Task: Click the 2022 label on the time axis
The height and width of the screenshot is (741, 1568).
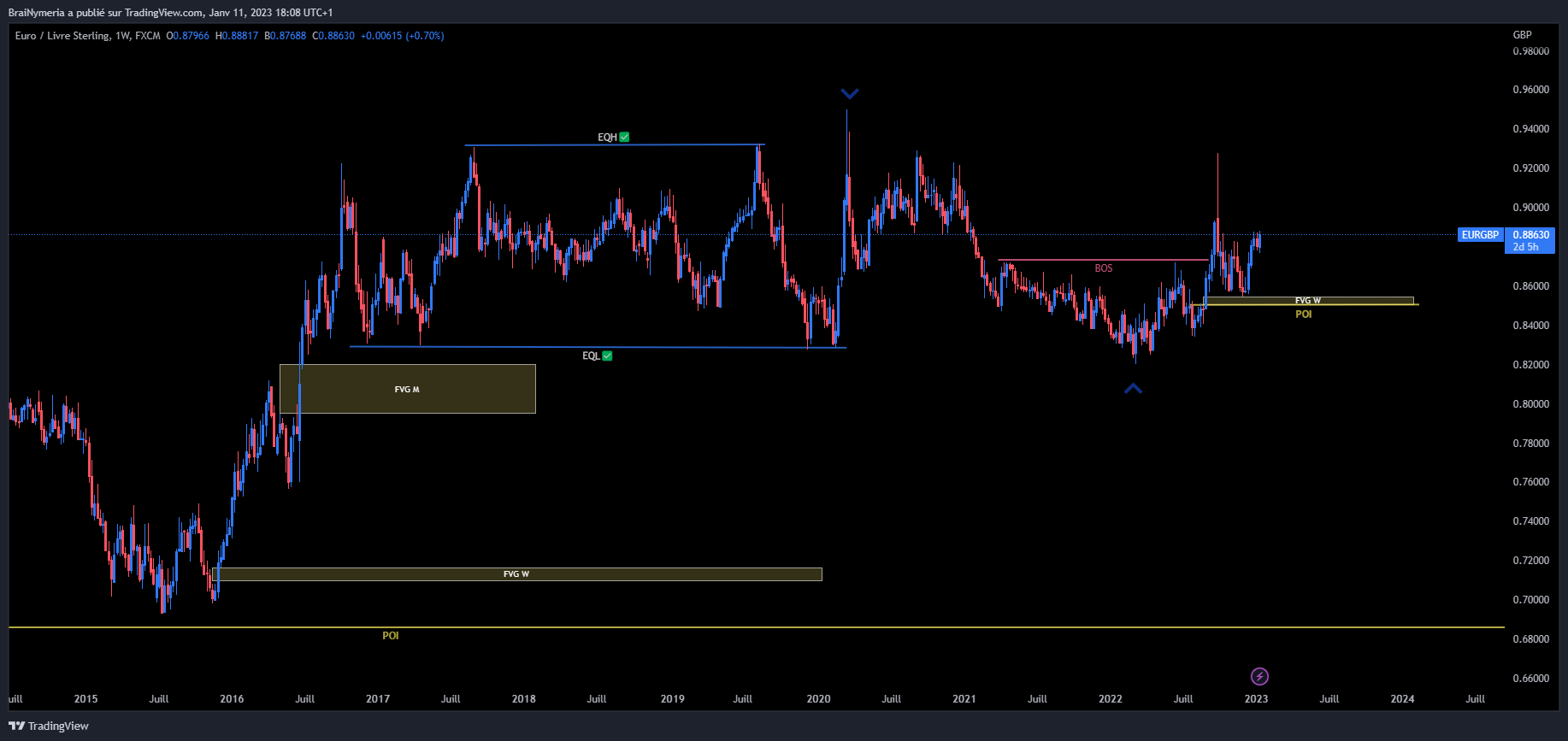Action: [1111, 699]
